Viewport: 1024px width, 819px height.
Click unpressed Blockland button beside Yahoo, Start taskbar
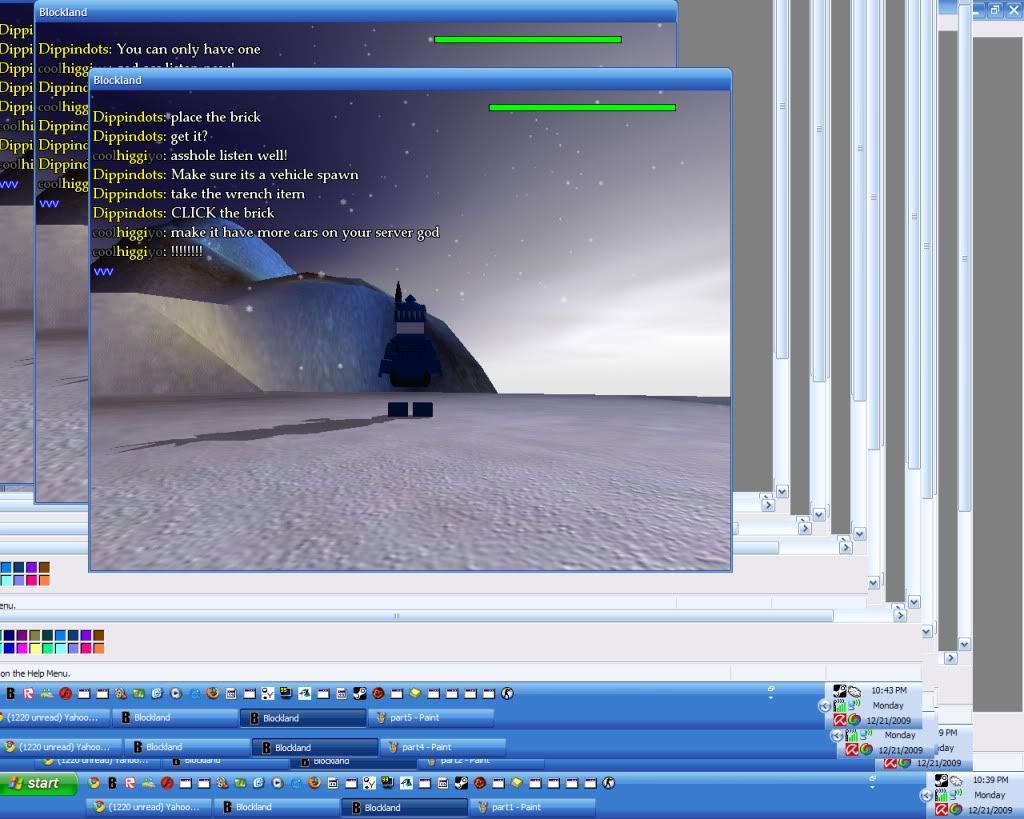278,807
